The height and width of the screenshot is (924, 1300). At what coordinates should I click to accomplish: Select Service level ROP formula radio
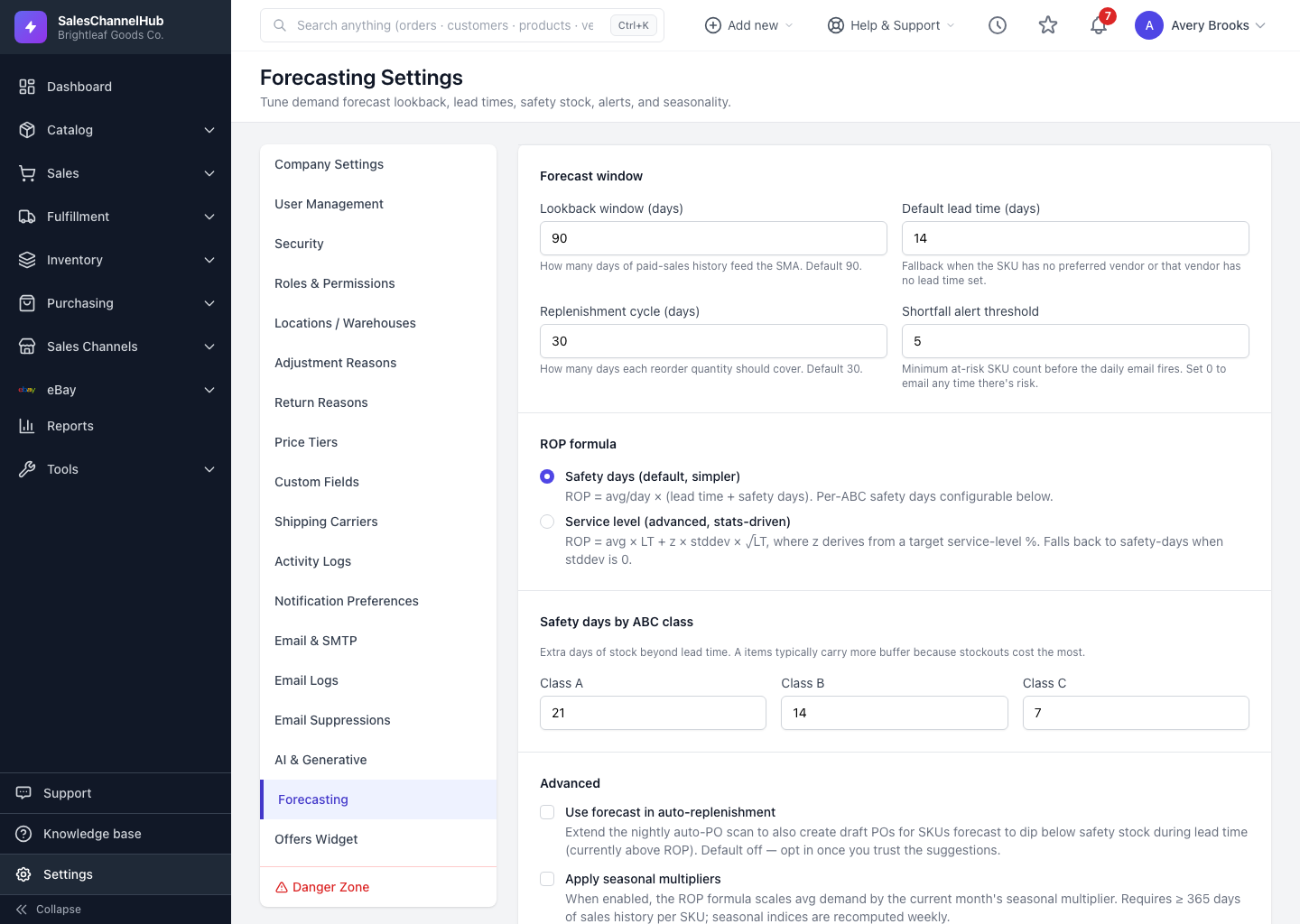547,522
